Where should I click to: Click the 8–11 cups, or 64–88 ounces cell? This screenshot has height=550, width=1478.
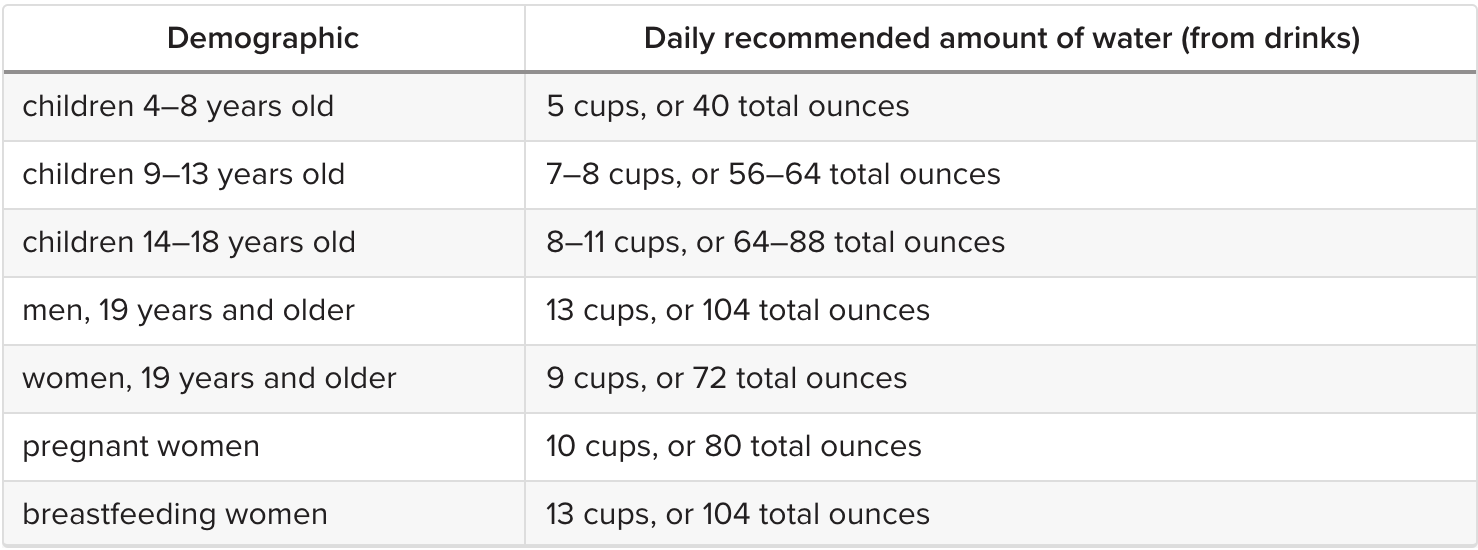[1001, 243]
